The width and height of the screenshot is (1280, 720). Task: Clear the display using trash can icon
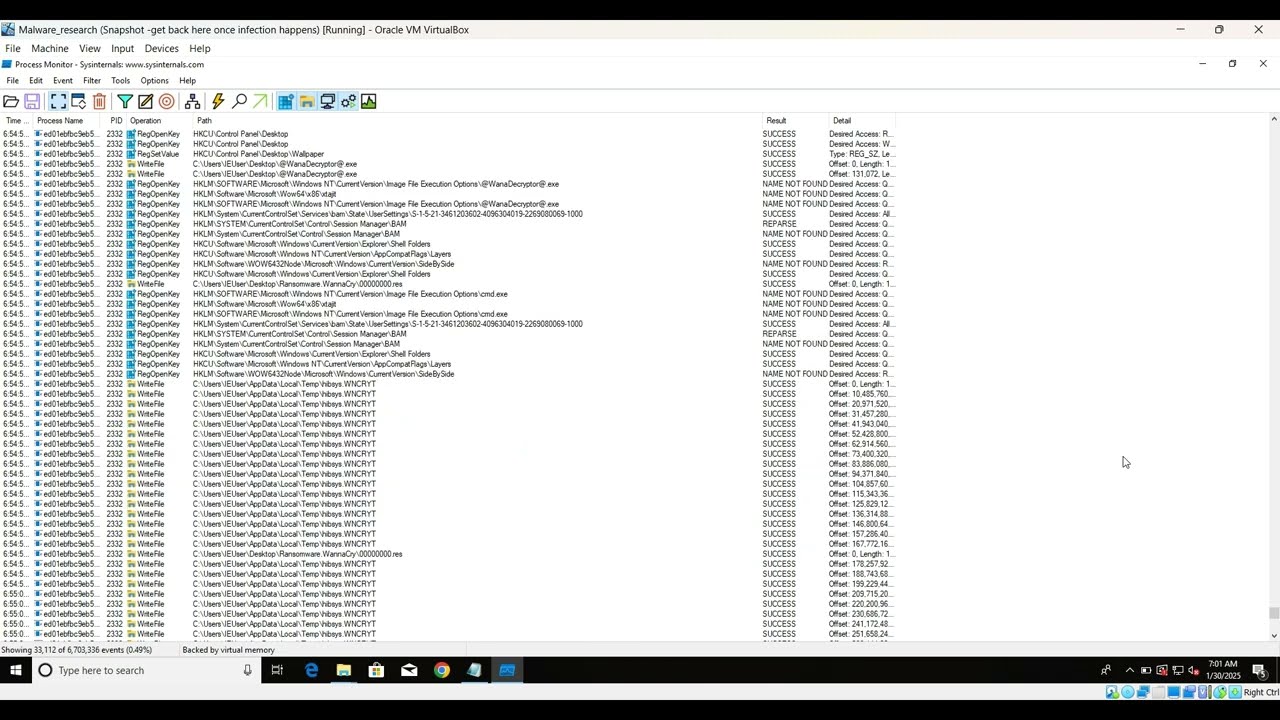point(99,101)
